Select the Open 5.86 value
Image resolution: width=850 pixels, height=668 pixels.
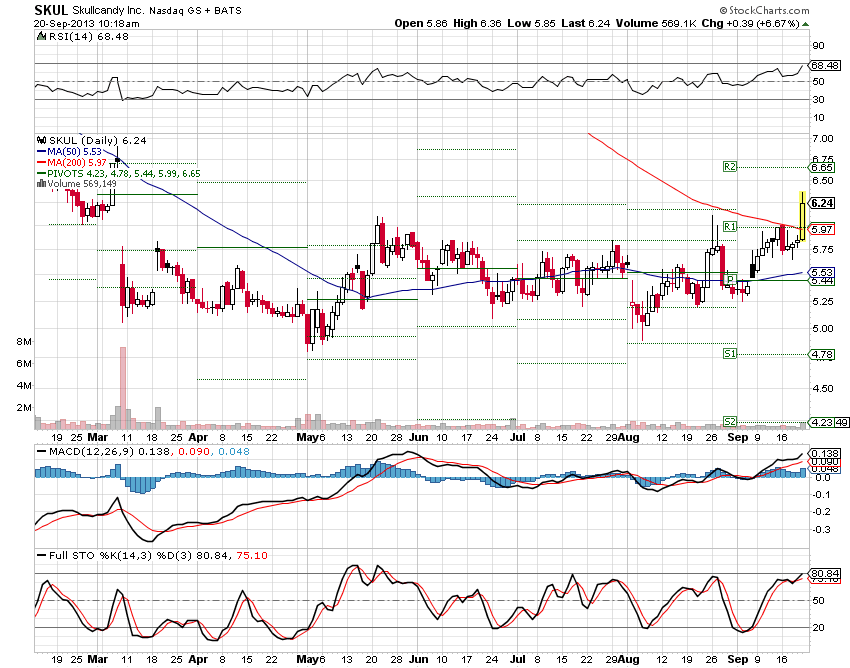pyautogui.click(x=421, y=23)
